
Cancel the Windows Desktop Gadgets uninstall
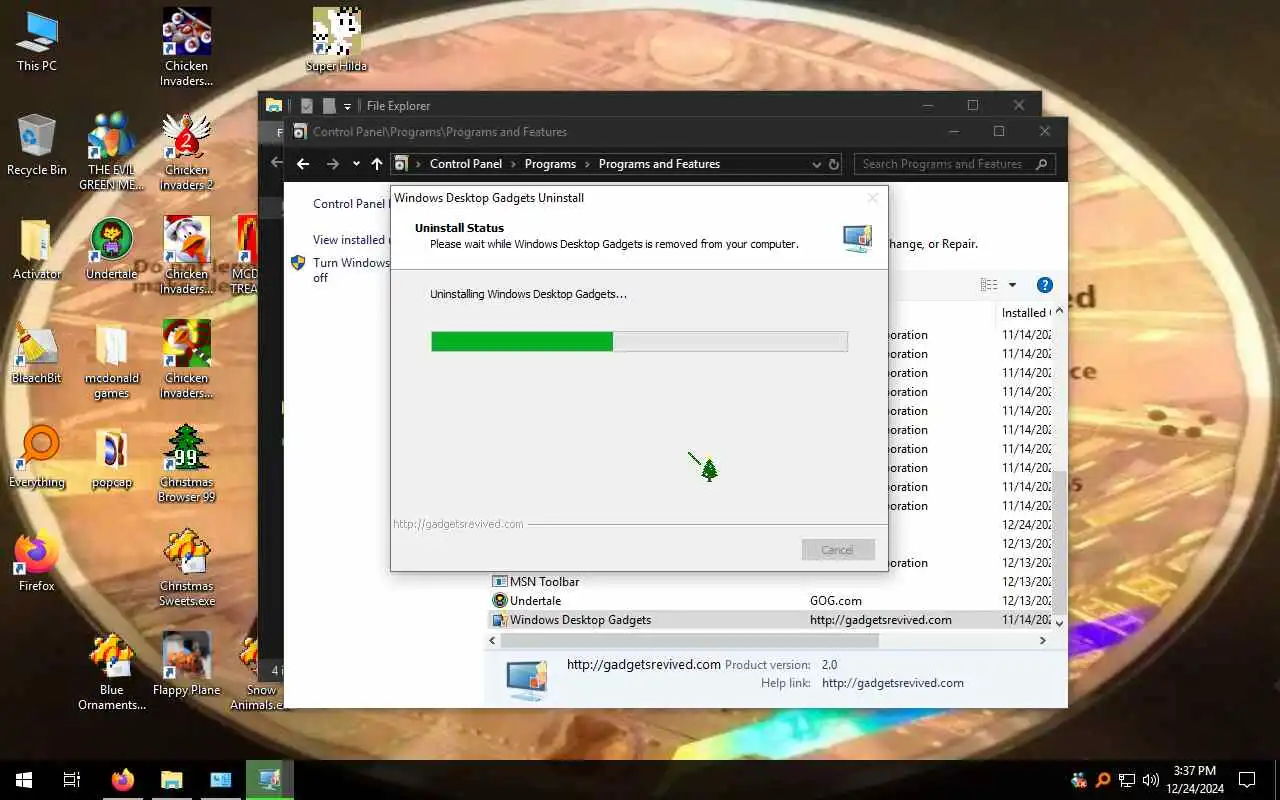pos(838,550)
